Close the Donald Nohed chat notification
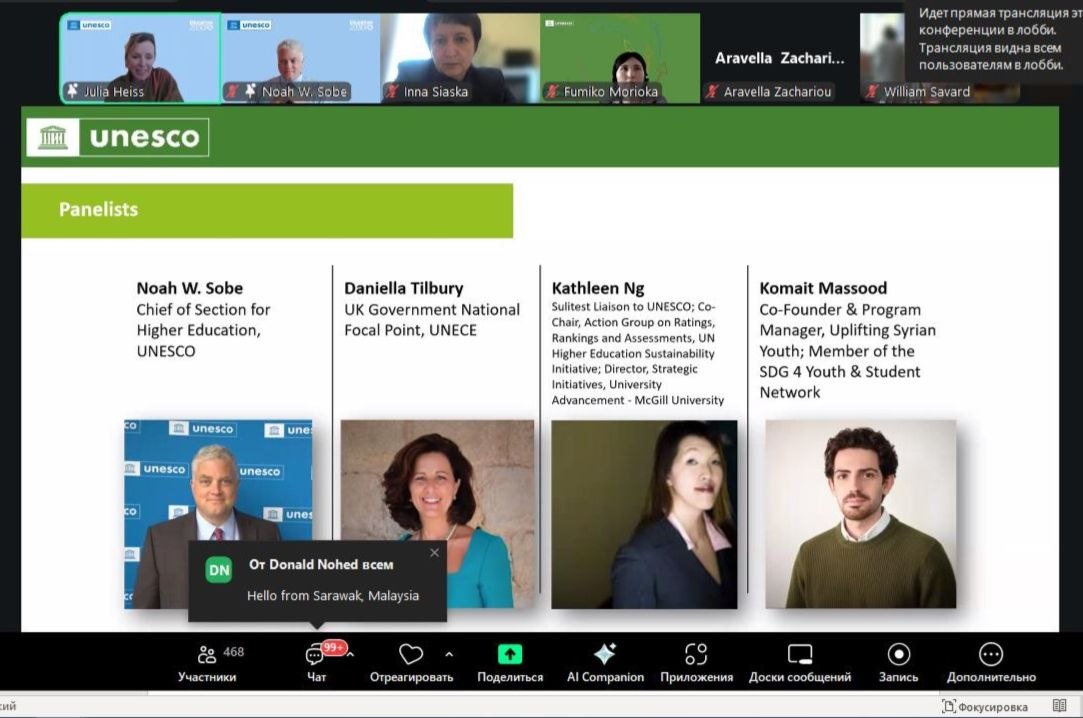1083x718 pixels. (434, 552)
